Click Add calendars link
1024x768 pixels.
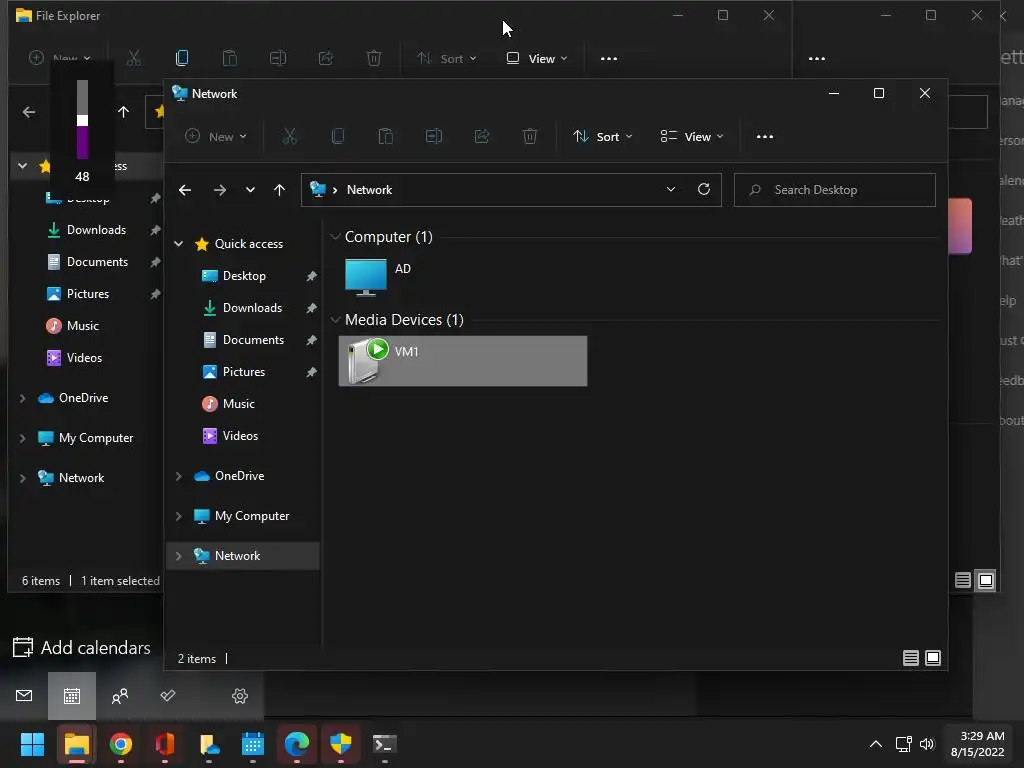click(x=82, y=647)
